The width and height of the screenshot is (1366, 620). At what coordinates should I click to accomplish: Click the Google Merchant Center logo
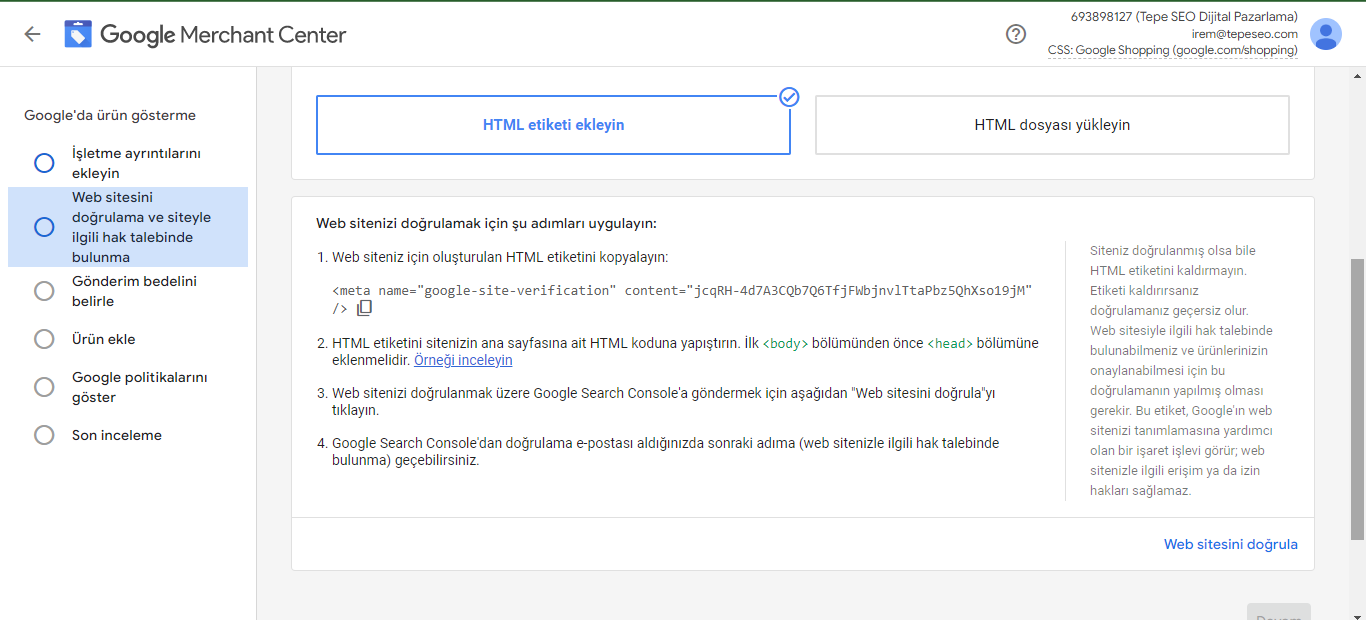point(78,34)
